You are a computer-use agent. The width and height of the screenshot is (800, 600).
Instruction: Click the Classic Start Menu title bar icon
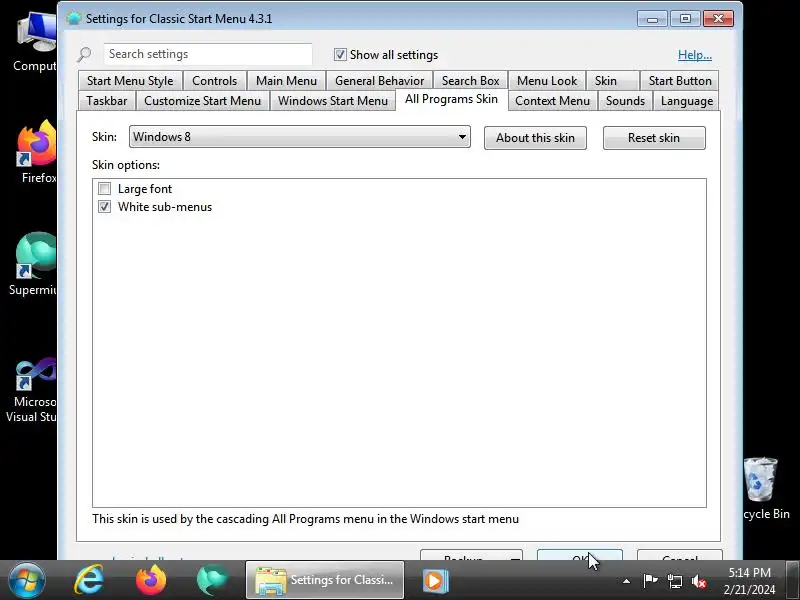click(74, 18)
